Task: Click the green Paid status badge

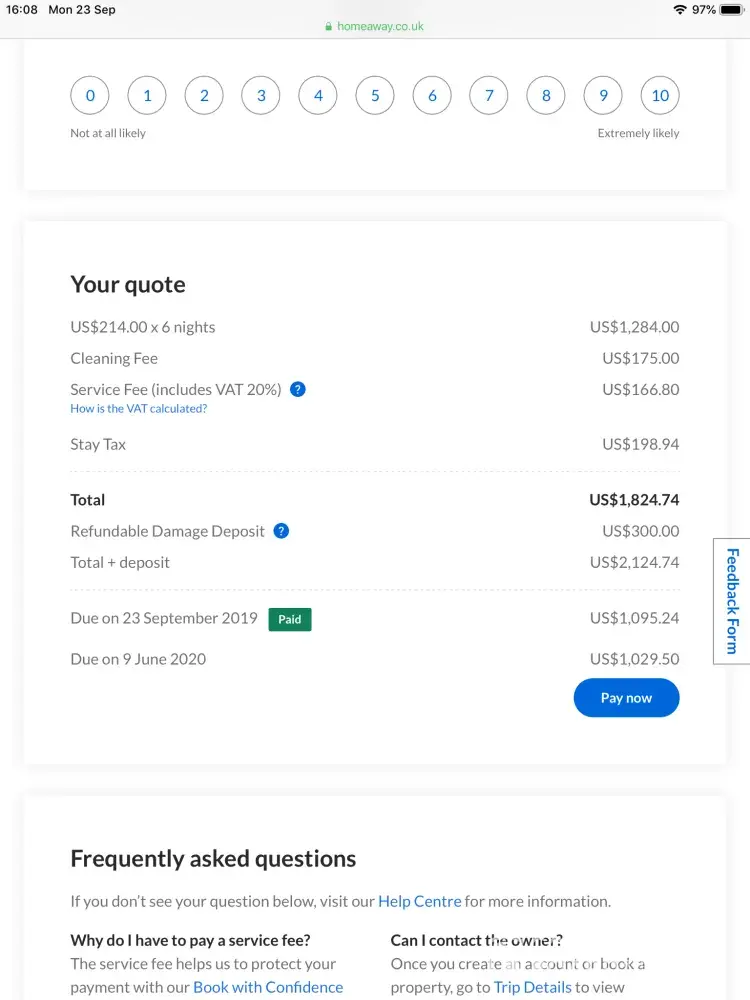Action: pyautogui.click(x=290, y=619)
